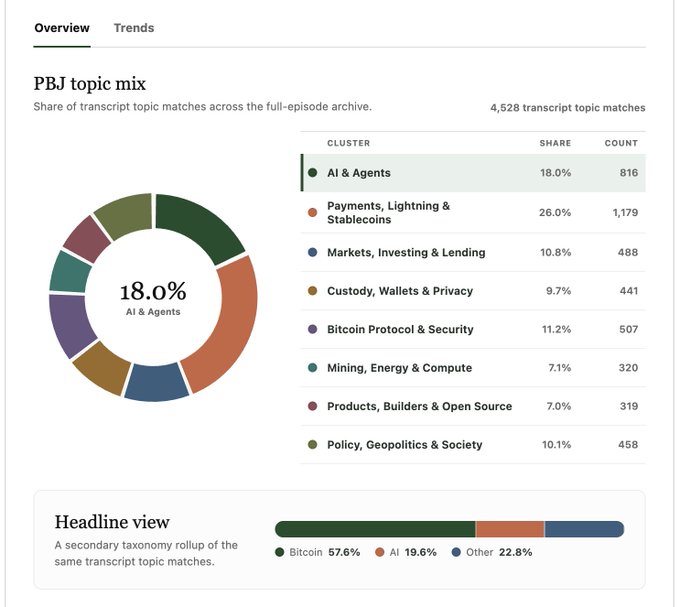Click the 441 count value

click(x=629, y=291)
